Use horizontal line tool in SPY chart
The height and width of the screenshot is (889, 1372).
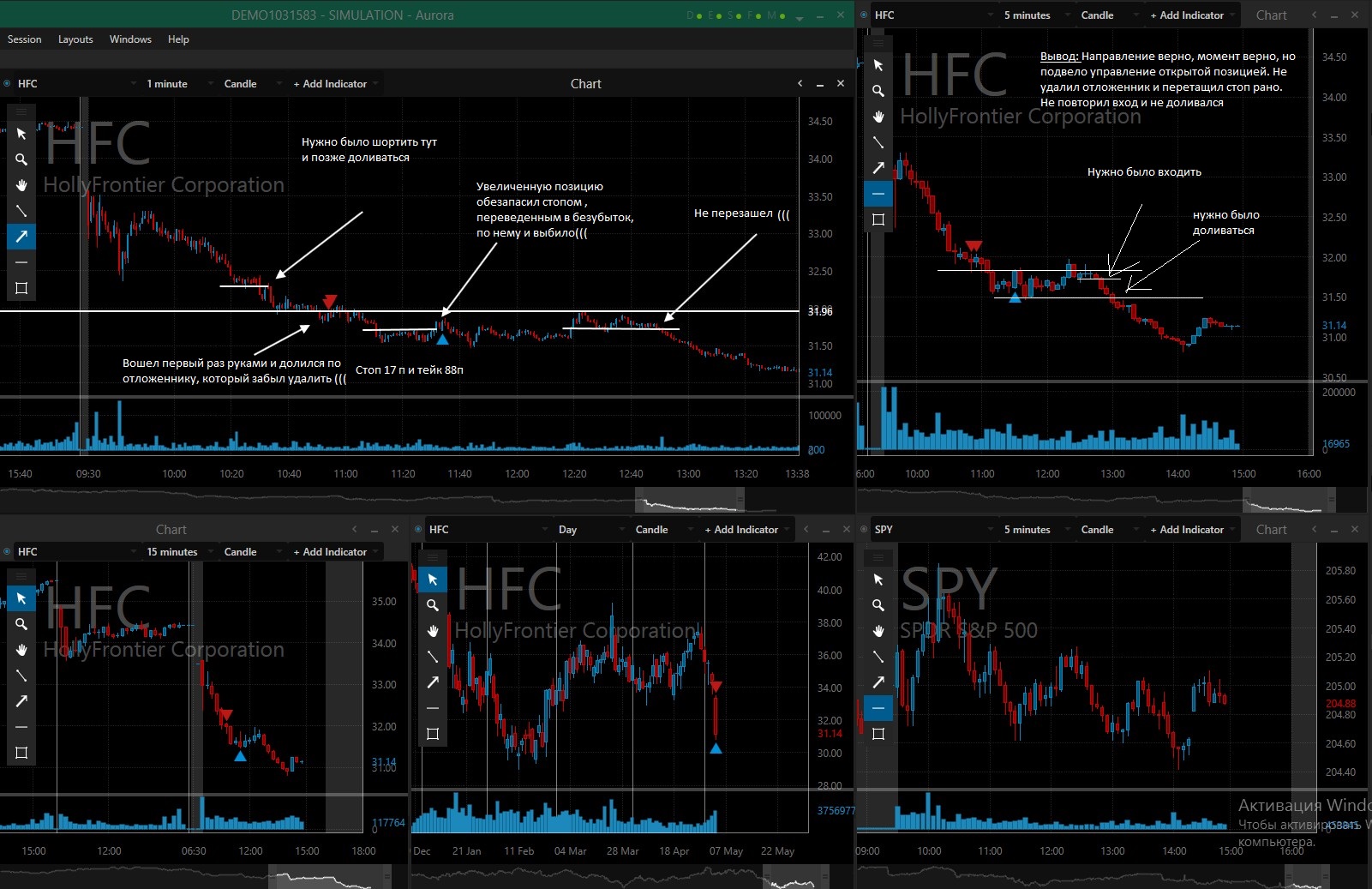click(x=878, y=708)
